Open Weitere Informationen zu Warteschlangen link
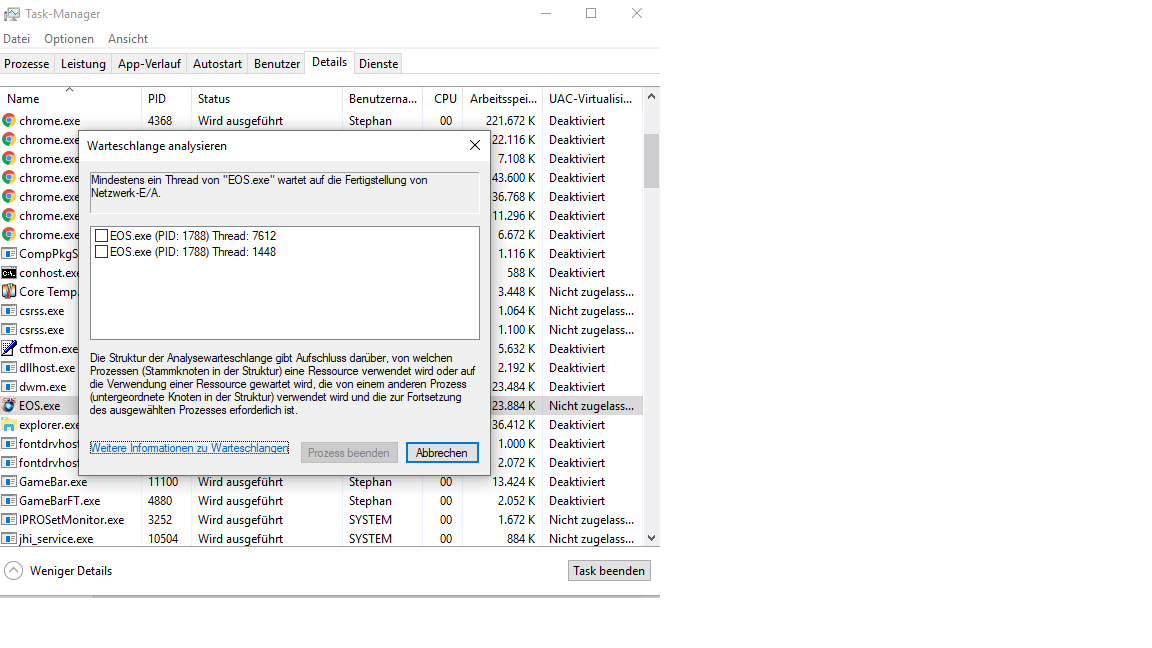 click(x=189, y=448)
